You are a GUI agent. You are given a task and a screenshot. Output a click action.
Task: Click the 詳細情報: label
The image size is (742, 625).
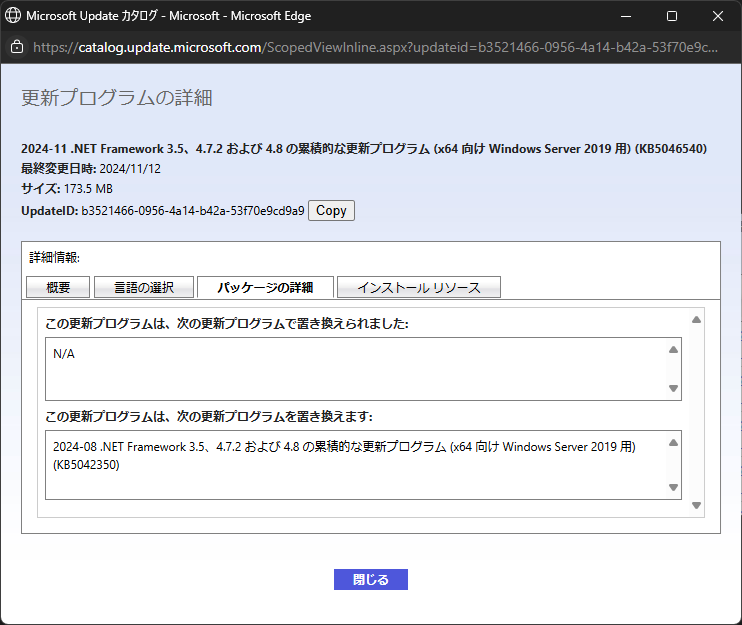55,257
